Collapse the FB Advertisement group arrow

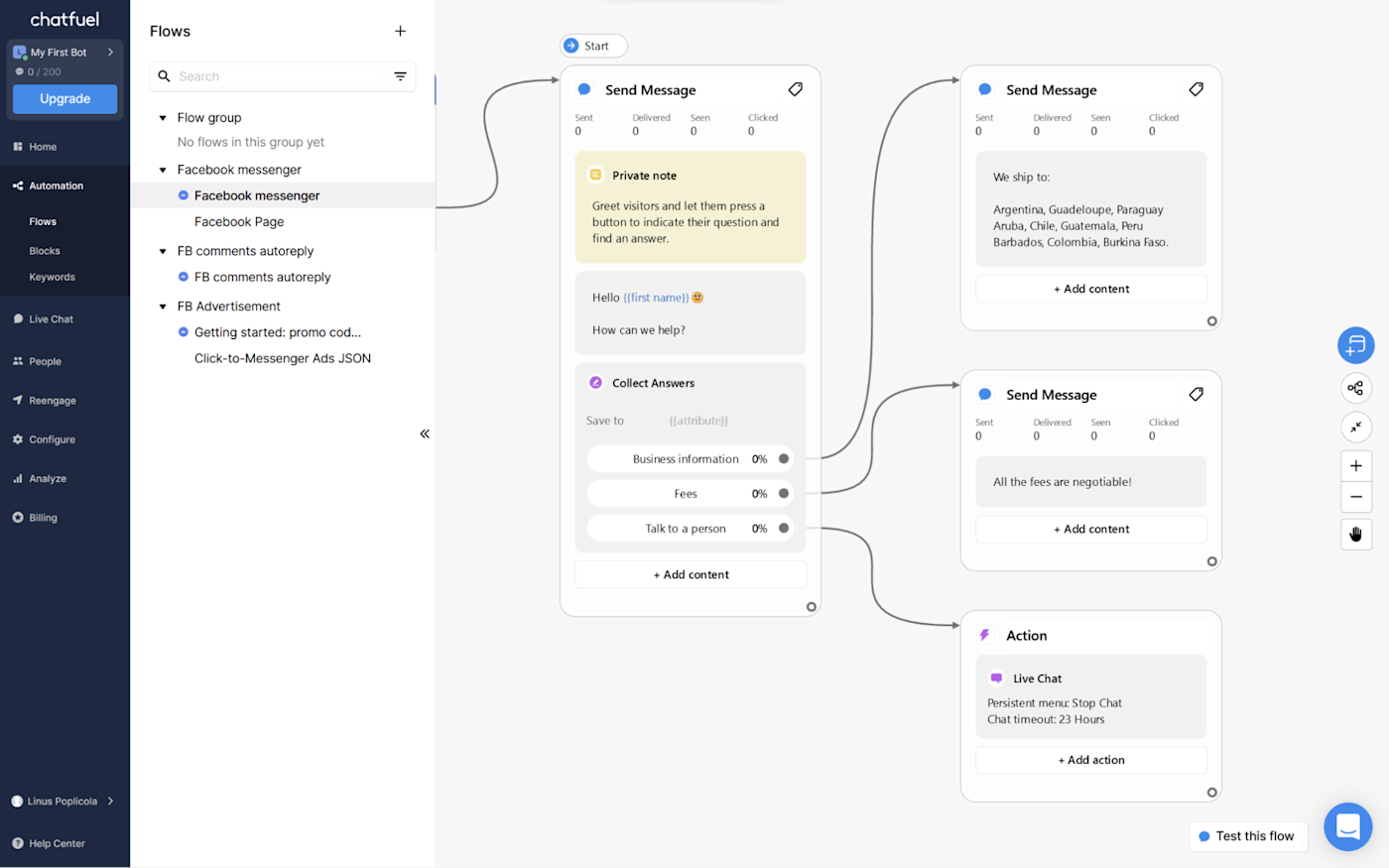click(x=163, y=307)
